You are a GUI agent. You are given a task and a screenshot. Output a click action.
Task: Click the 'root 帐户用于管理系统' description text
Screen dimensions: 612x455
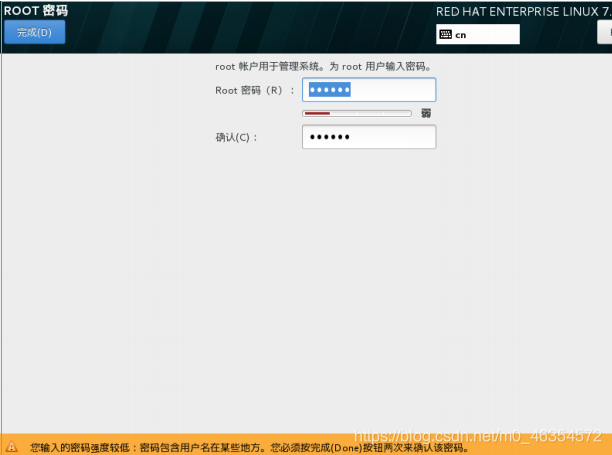coord(323,66)
